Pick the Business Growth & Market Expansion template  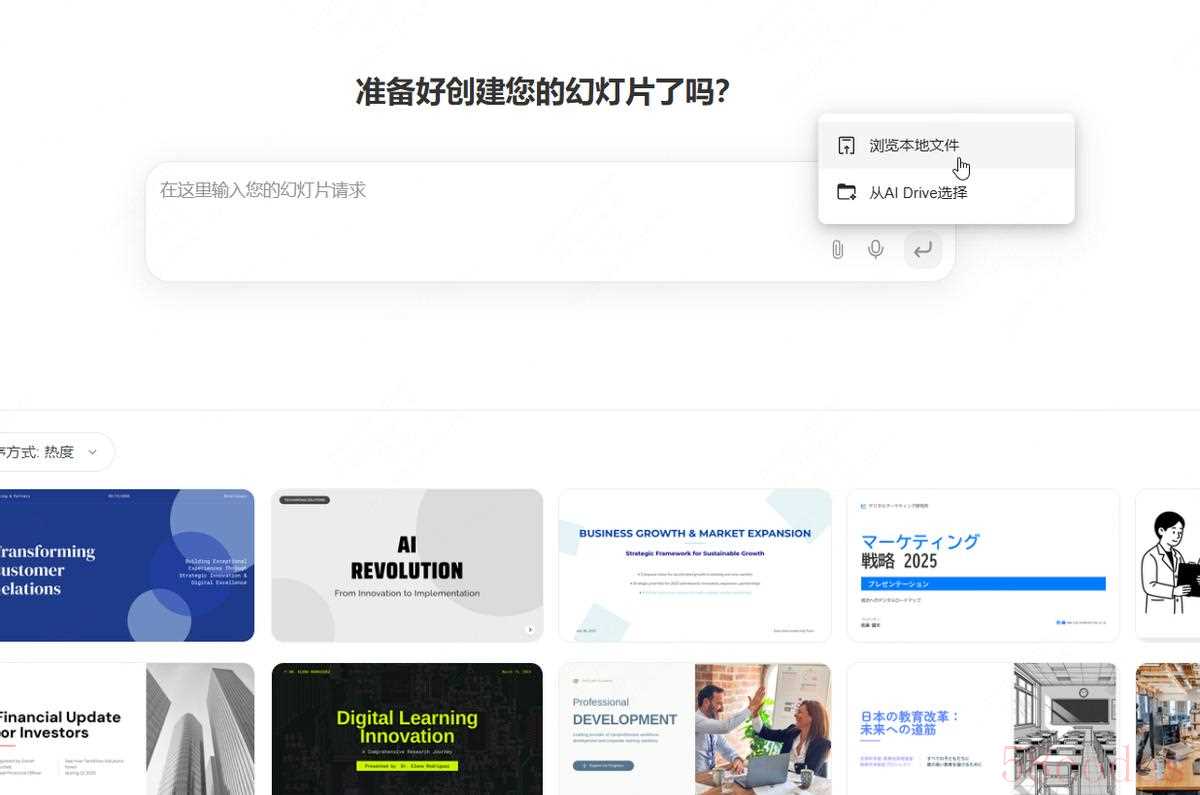pyautogui.click(x=695, y=565)
